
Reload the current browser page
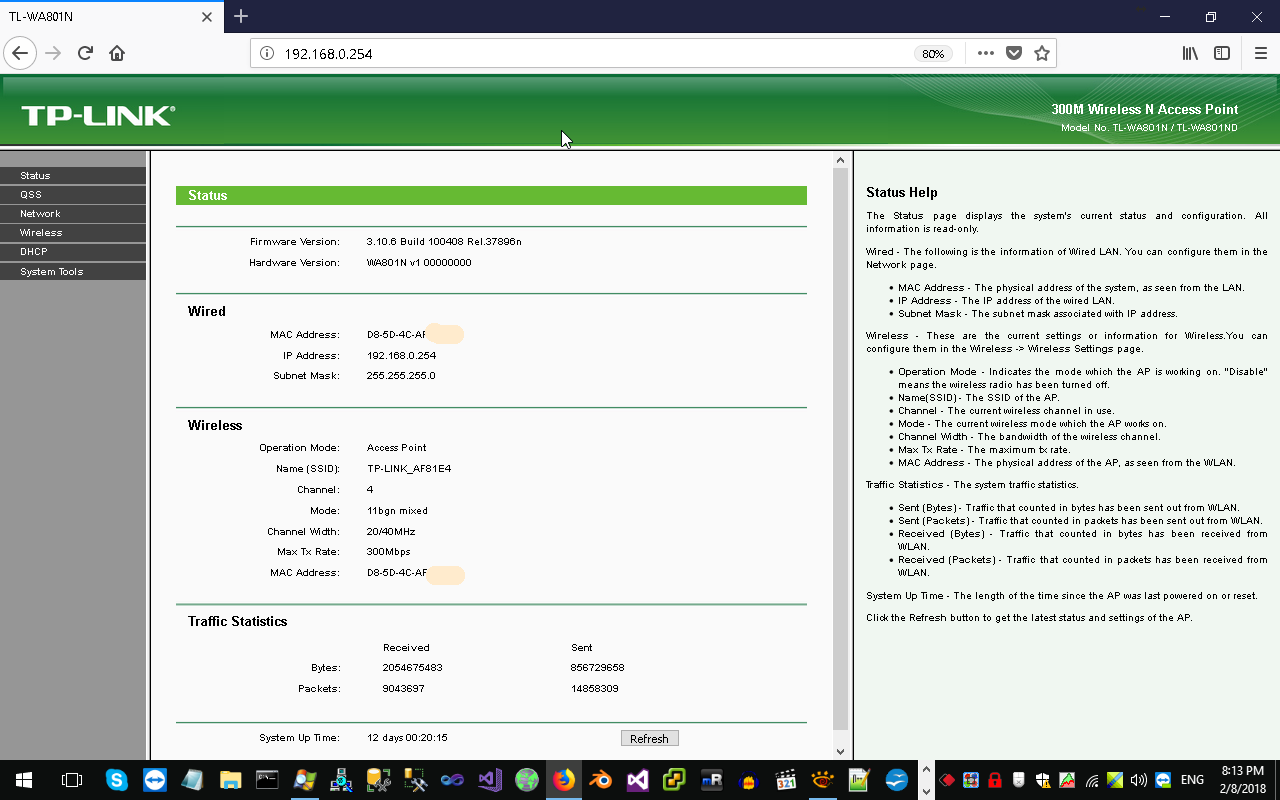tap(85, 53)
